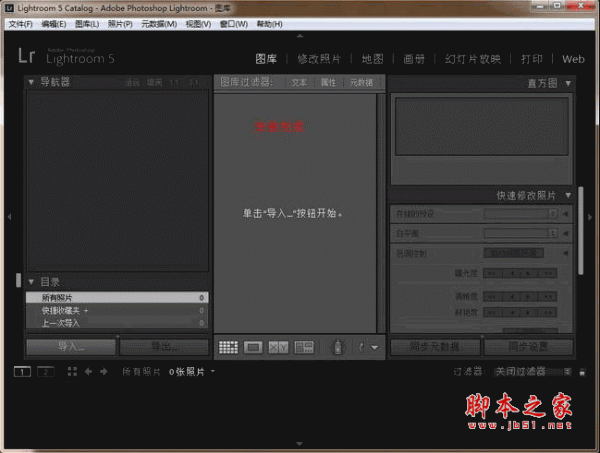
Task: Click the filter lock icon at filmstrip right
Action: 582,372
